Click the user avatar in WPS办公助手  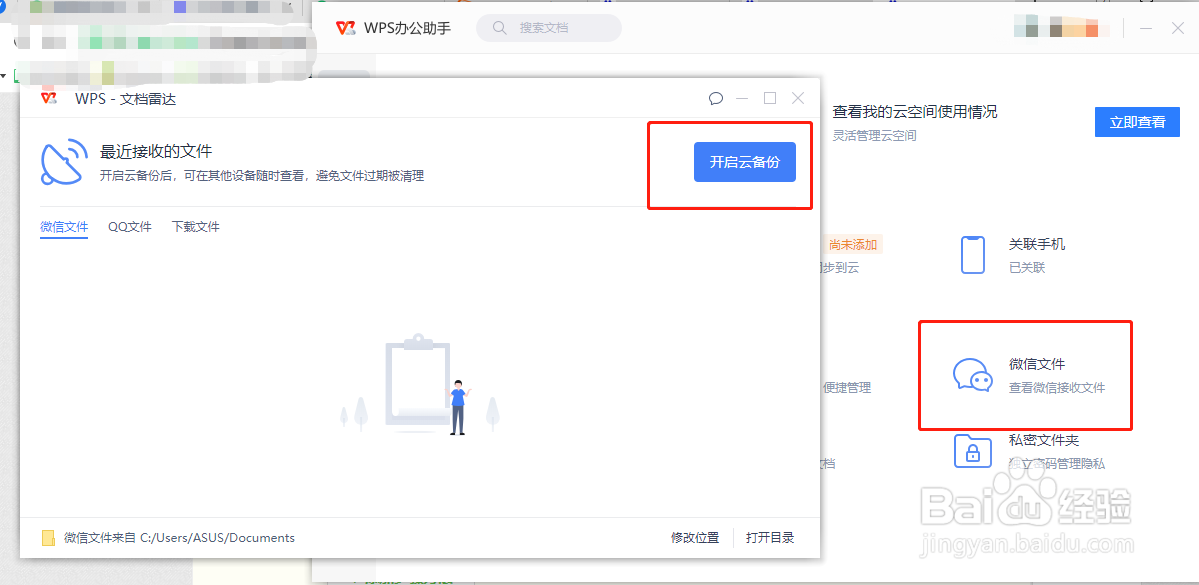[x=1061, y=28]
